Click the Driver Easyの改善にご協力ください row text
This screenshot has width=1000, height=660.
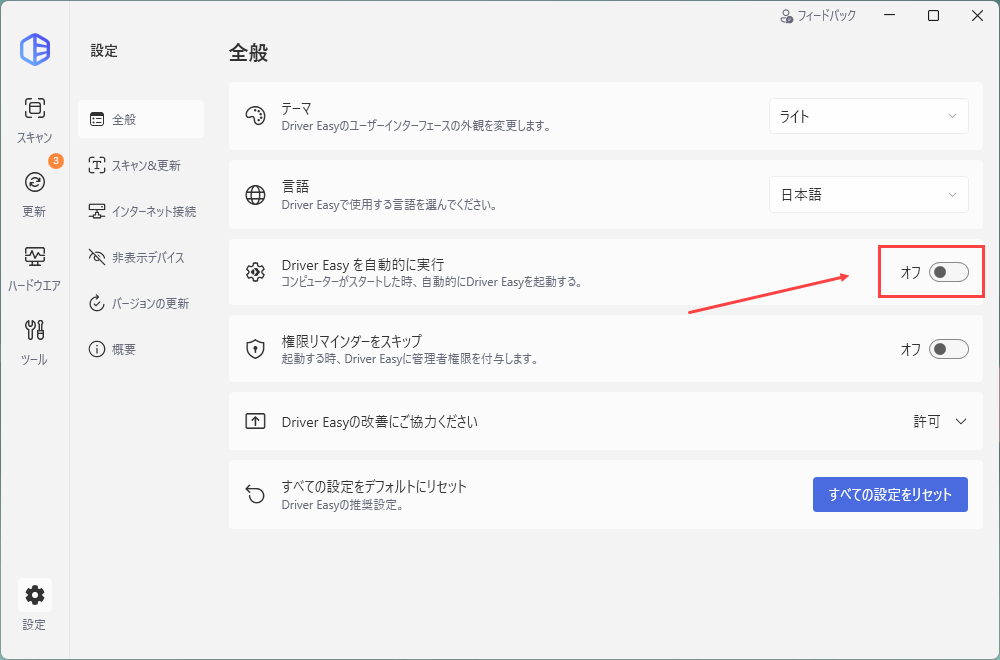pyautogui.click(x=379, y=422)
